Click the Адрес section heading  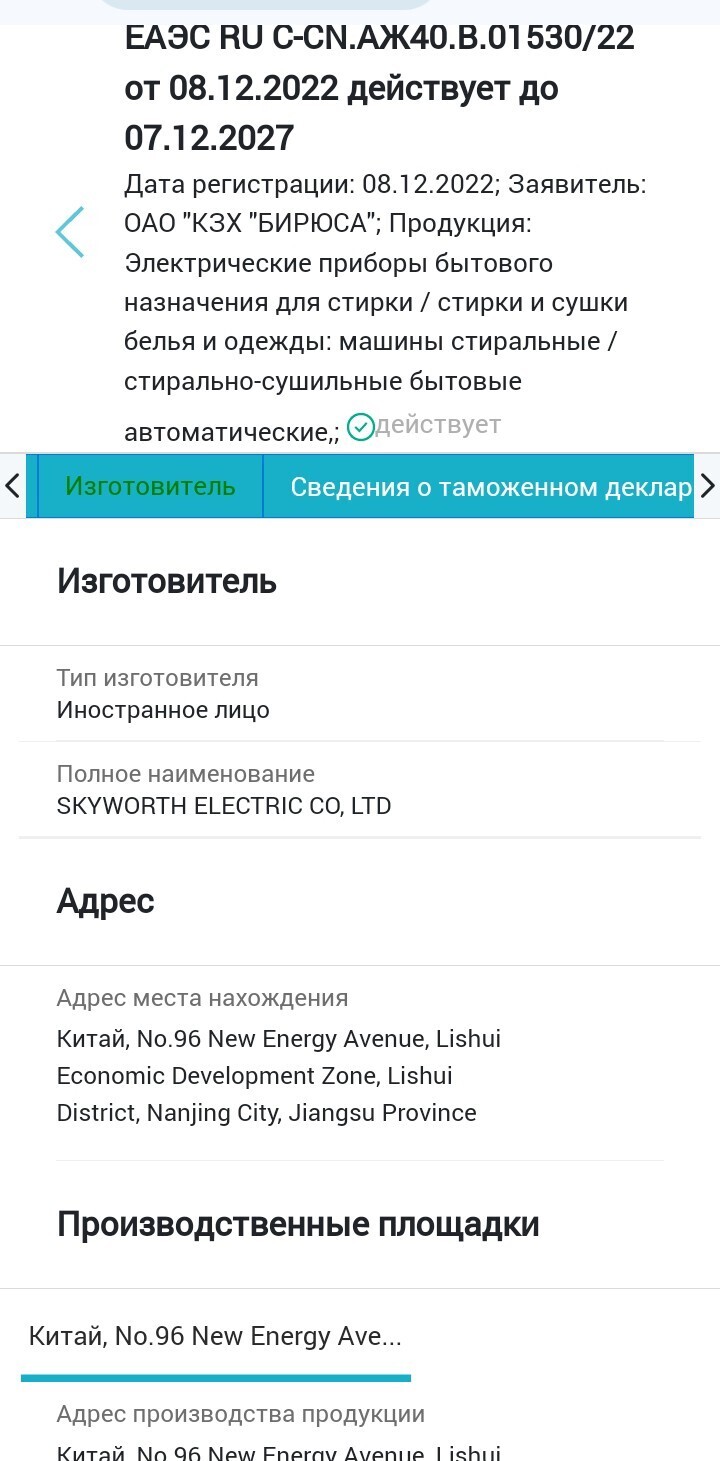pyautogui.click(x=105, y=901)
